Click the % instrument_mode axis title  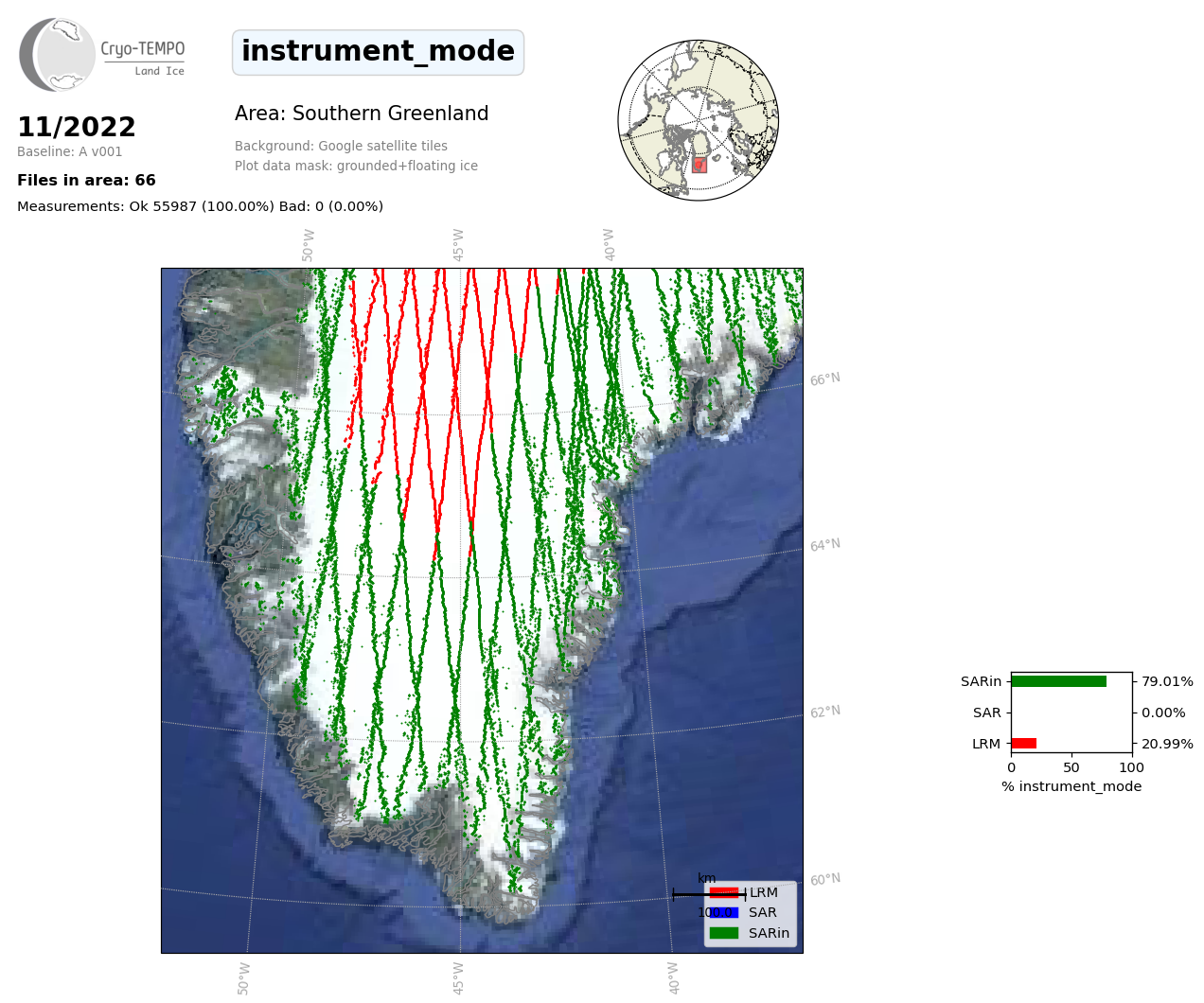point(1071,786)
